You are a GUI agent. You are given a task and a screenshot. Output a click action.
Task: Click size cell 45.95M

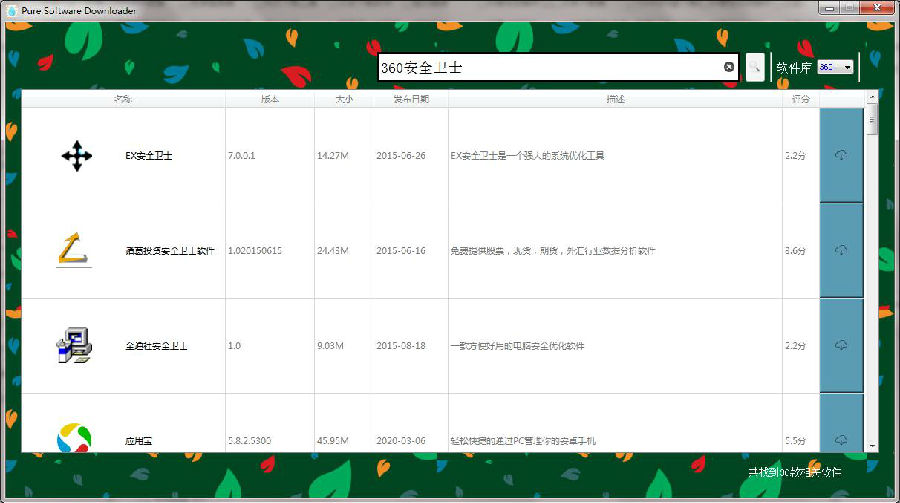click(333, 440)
